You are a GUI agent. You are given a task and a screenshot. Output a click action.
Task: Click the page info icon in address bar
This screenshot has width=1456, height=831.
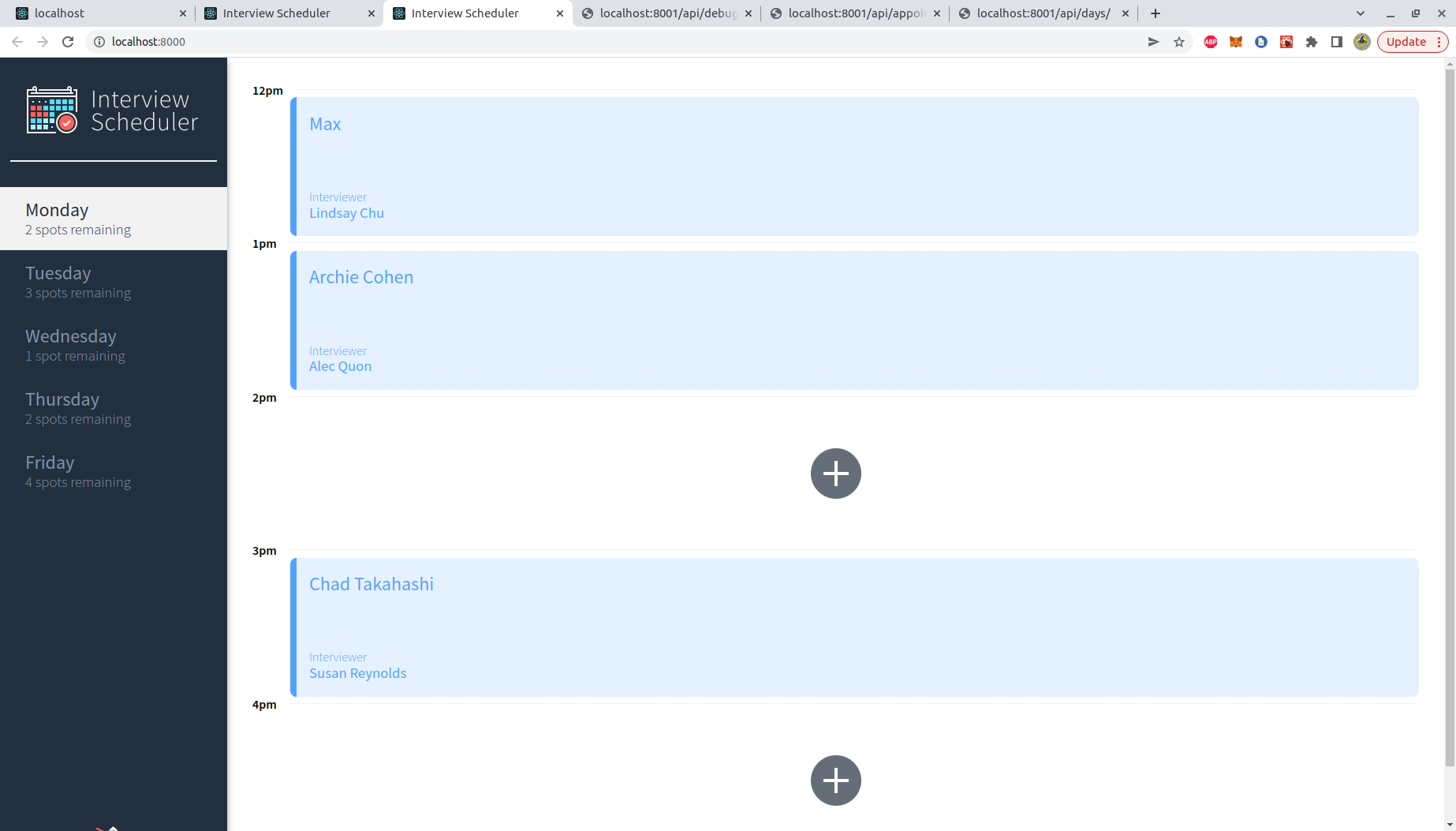point(99,42)
